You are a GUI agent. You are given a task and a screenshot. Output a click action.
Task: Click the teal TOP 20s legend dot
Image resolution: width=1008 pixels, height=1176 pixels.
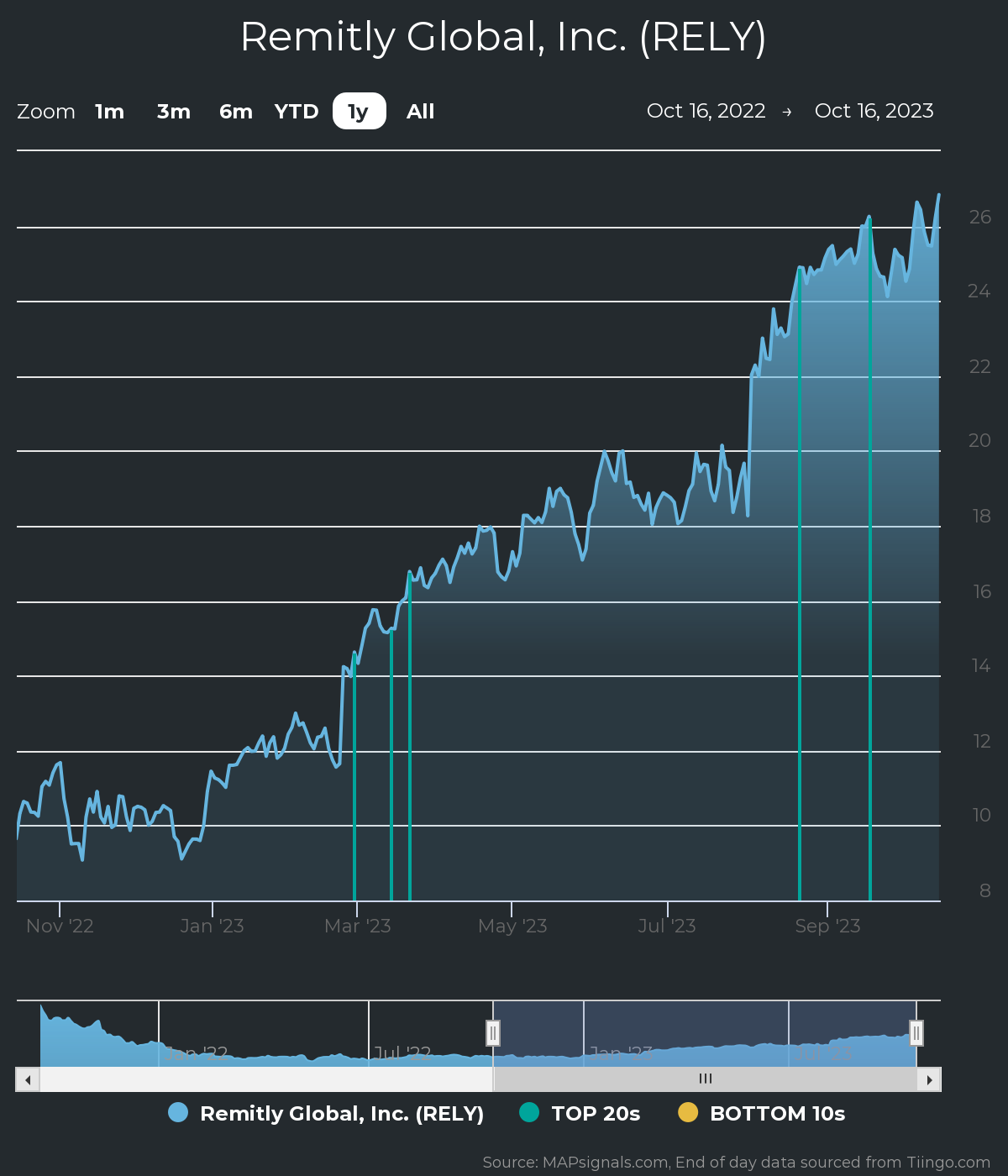(529, 1112)
